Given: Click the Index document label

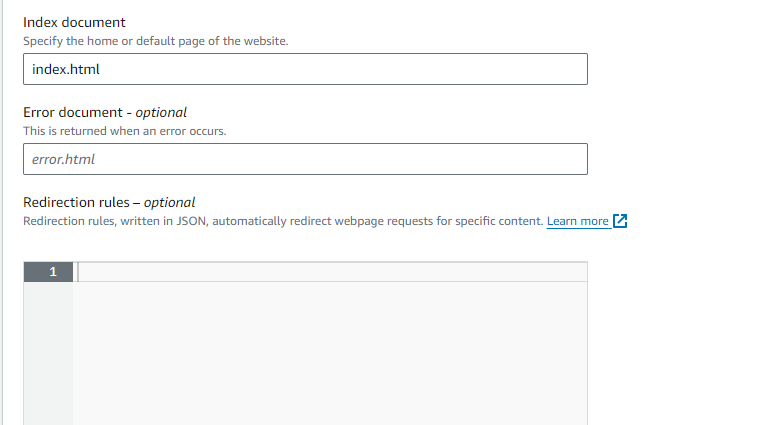Looking at the screenshot, I should click(x=74, y=22).
